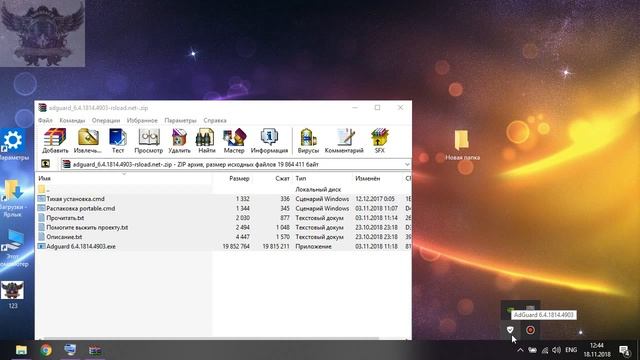
Task: Click size value 19 852 764
Action: click(236, 247)
